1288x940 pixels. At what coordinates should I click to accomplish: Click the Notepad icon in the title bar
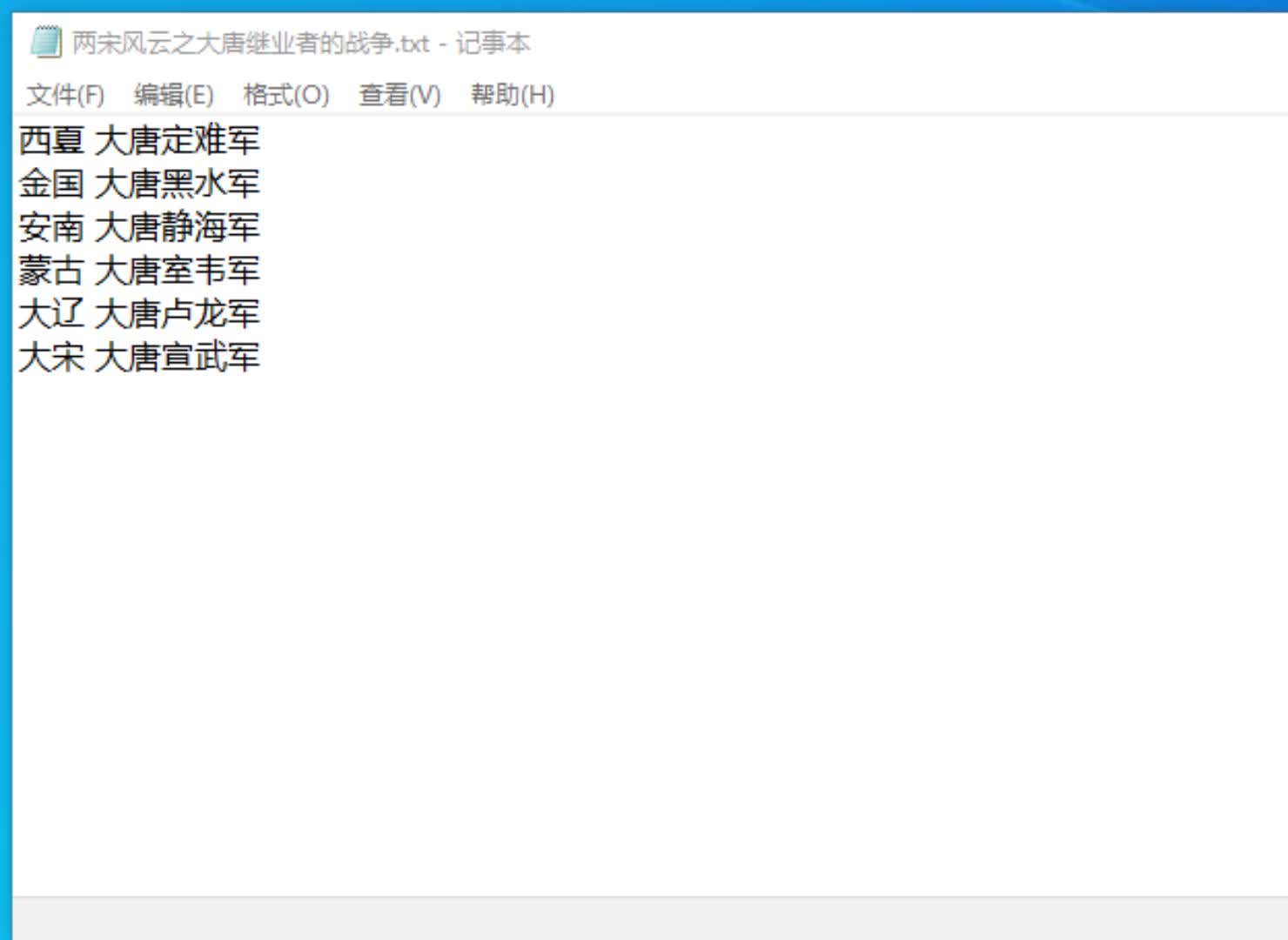[x=45, y=42]
